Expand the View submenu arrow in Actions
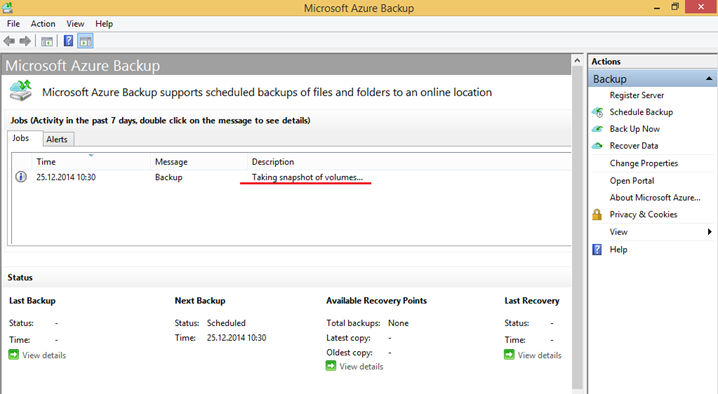 point(709,232)
